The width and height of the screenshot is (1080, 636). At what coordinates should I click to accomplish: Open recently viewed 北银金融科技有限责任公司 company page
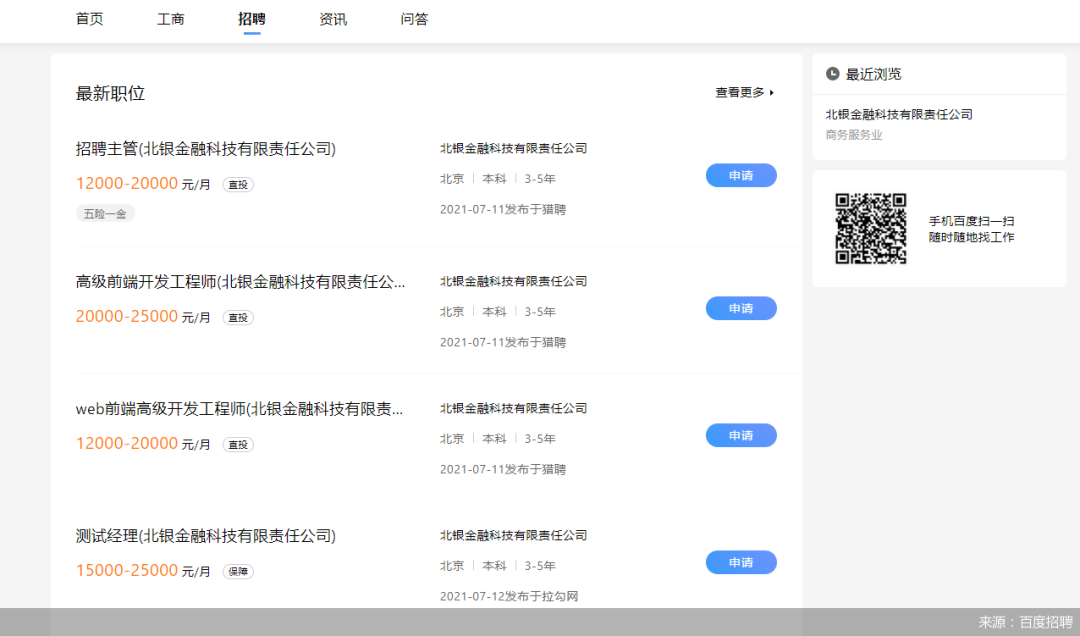(x=899, y=114)
